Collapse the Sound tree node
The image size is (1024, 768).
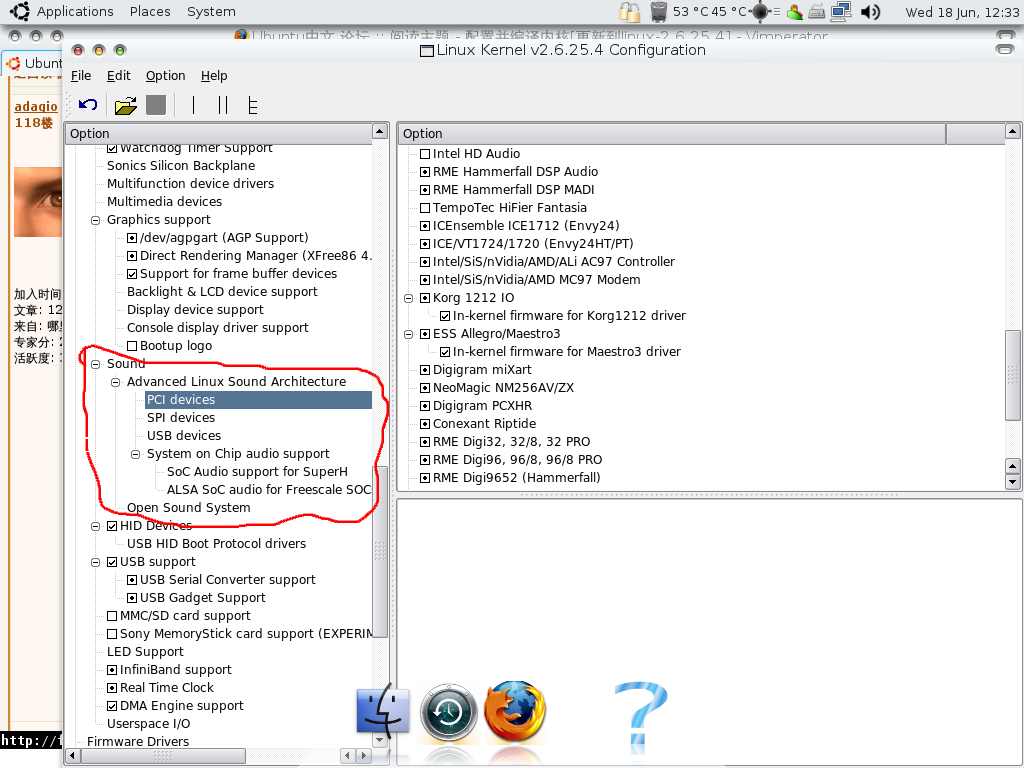pyautogui.click(x=95, y=364)
